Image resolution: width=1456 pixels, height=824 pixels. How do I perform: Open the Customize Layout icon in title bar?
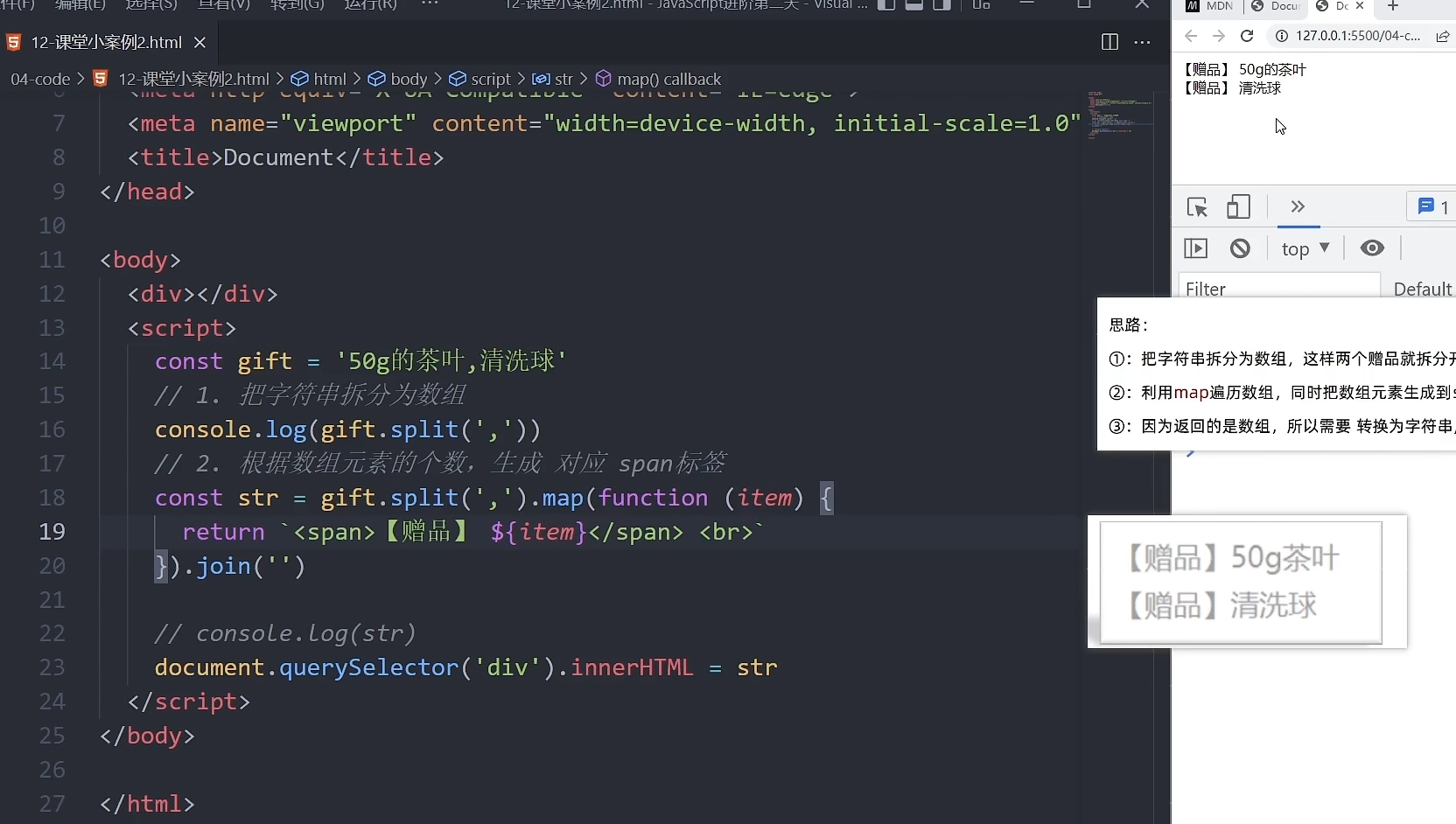pos(981,4)
